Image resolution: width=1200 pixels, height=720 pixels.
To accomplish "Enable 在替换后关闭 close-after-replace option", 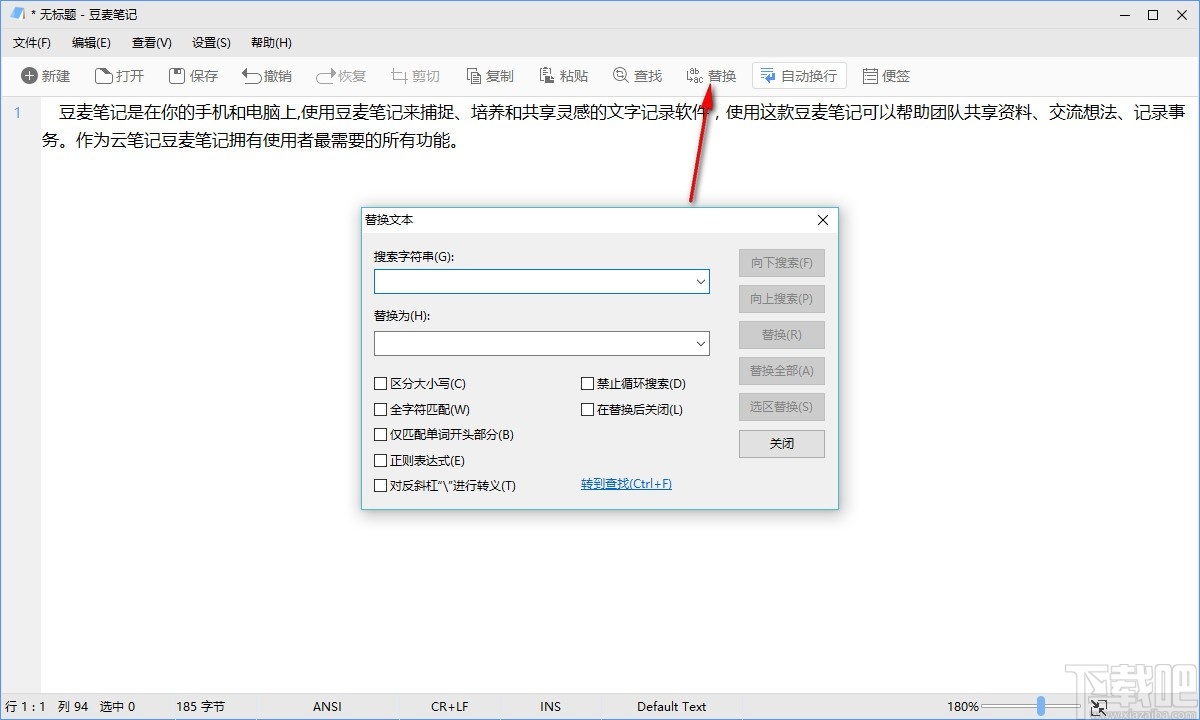I will click(588, 409).
